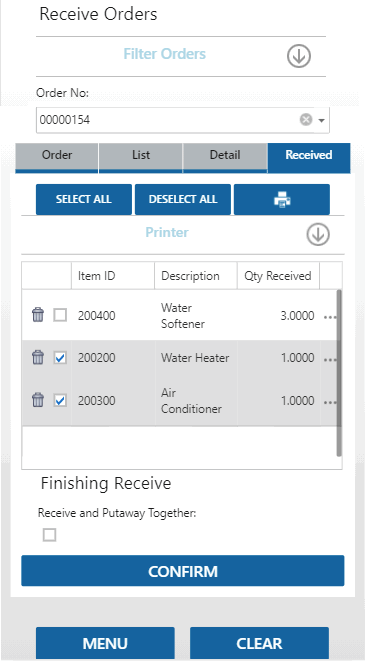
Task: Clear the Order No field with X icon
Action: pyautogui.click(x=306, y=120)
